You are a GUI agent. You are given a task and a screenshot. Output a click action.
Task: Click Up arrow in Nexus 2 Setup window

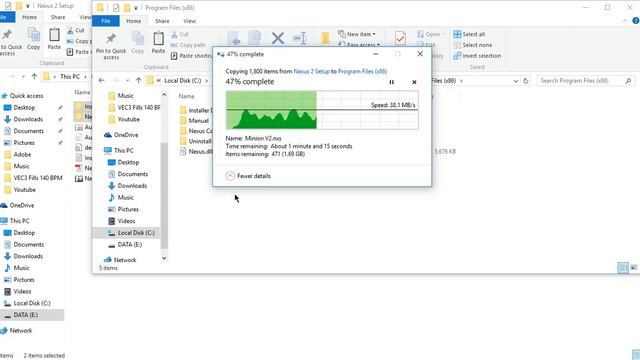tap(34, 76)
